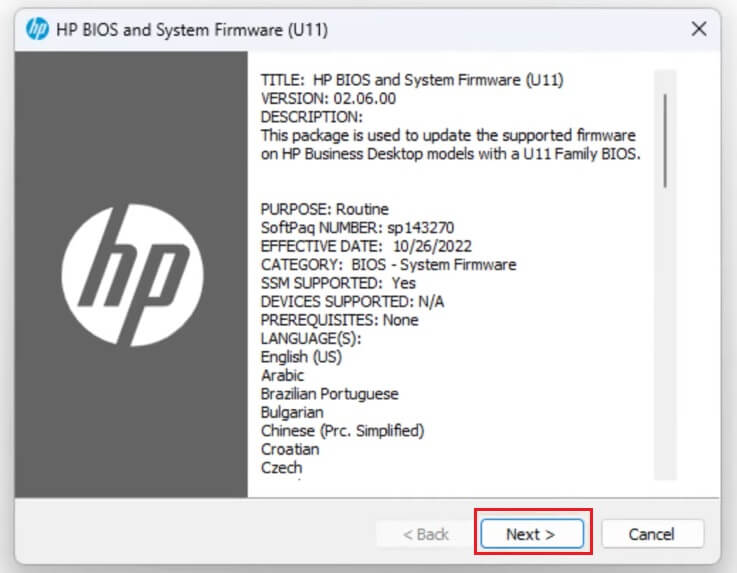
Task: Click the 'Chinese (Prc. Simplified)' entry
Action: click(x=342, y=431)
